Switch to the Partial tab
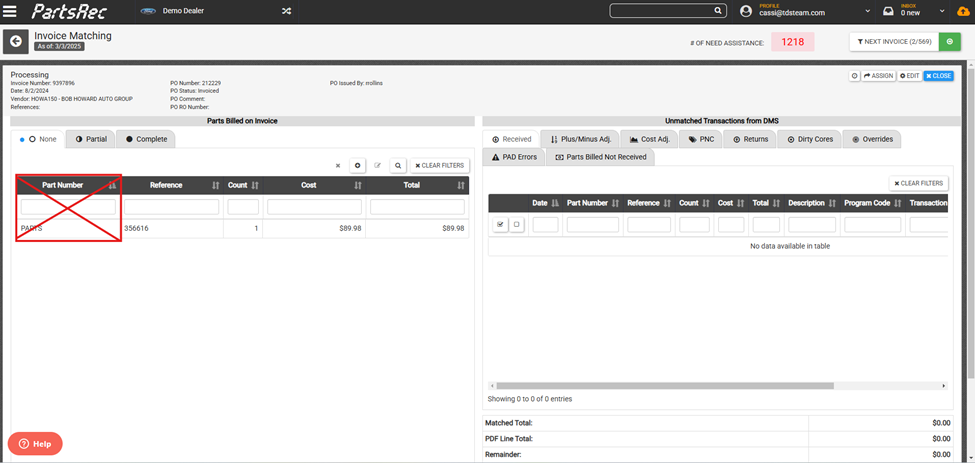The width and height of the screenshot is (975, 463). pos(91,139)
